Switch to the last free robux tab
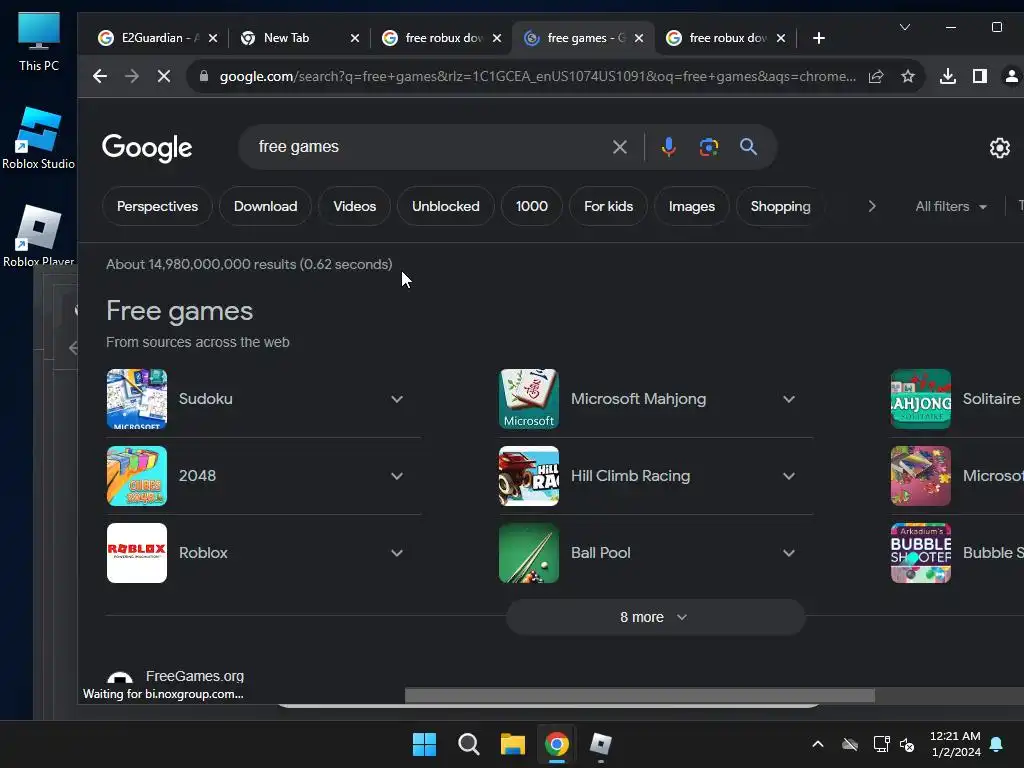This screenshot has width=1024, height=768. click(x=725, y=38)
